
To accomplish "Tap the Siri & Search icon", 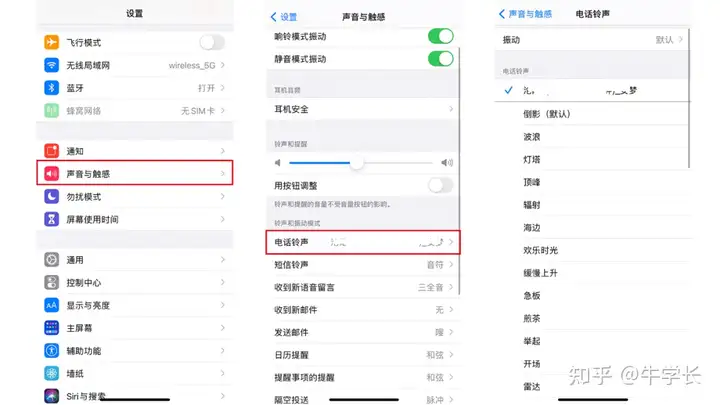I will click(x=51, y=395).
